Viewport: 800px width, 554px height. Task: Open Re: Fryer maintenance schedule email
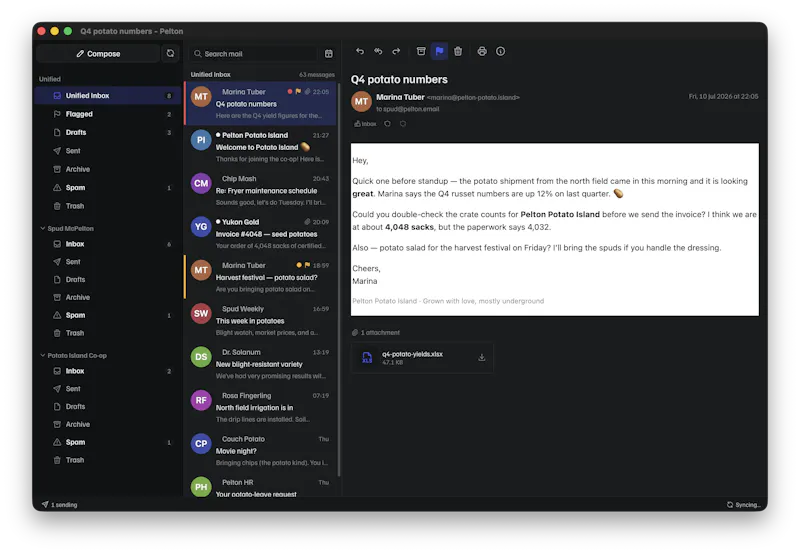(x=260, y=190)
